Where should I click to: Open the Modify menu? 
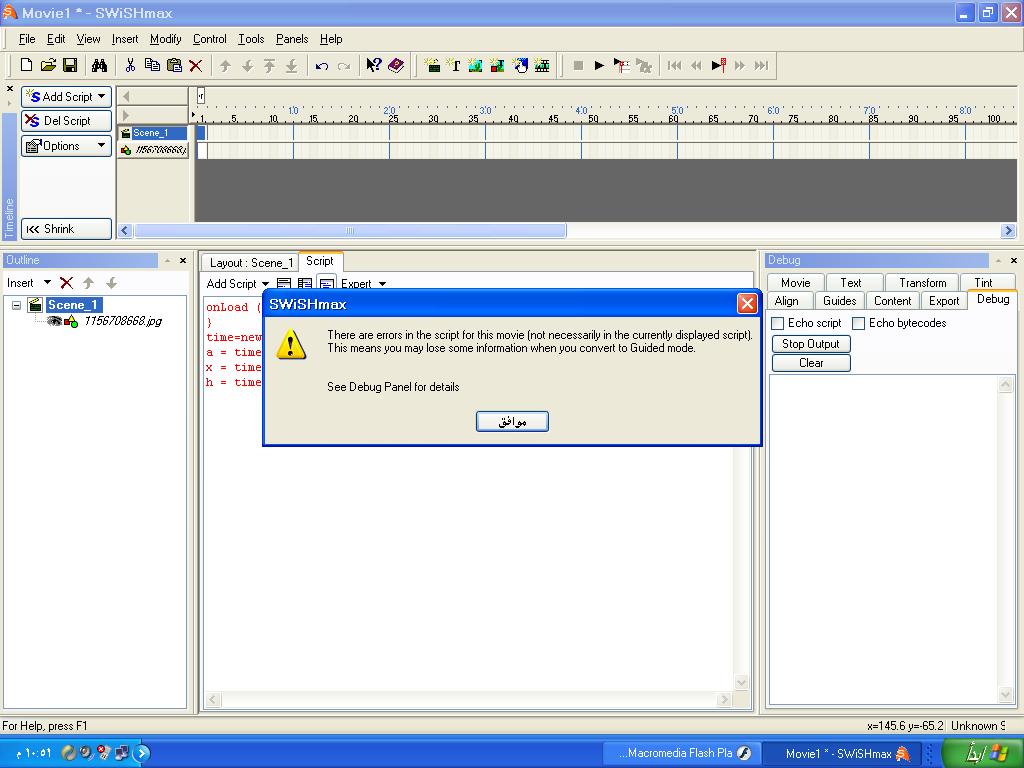165,39
